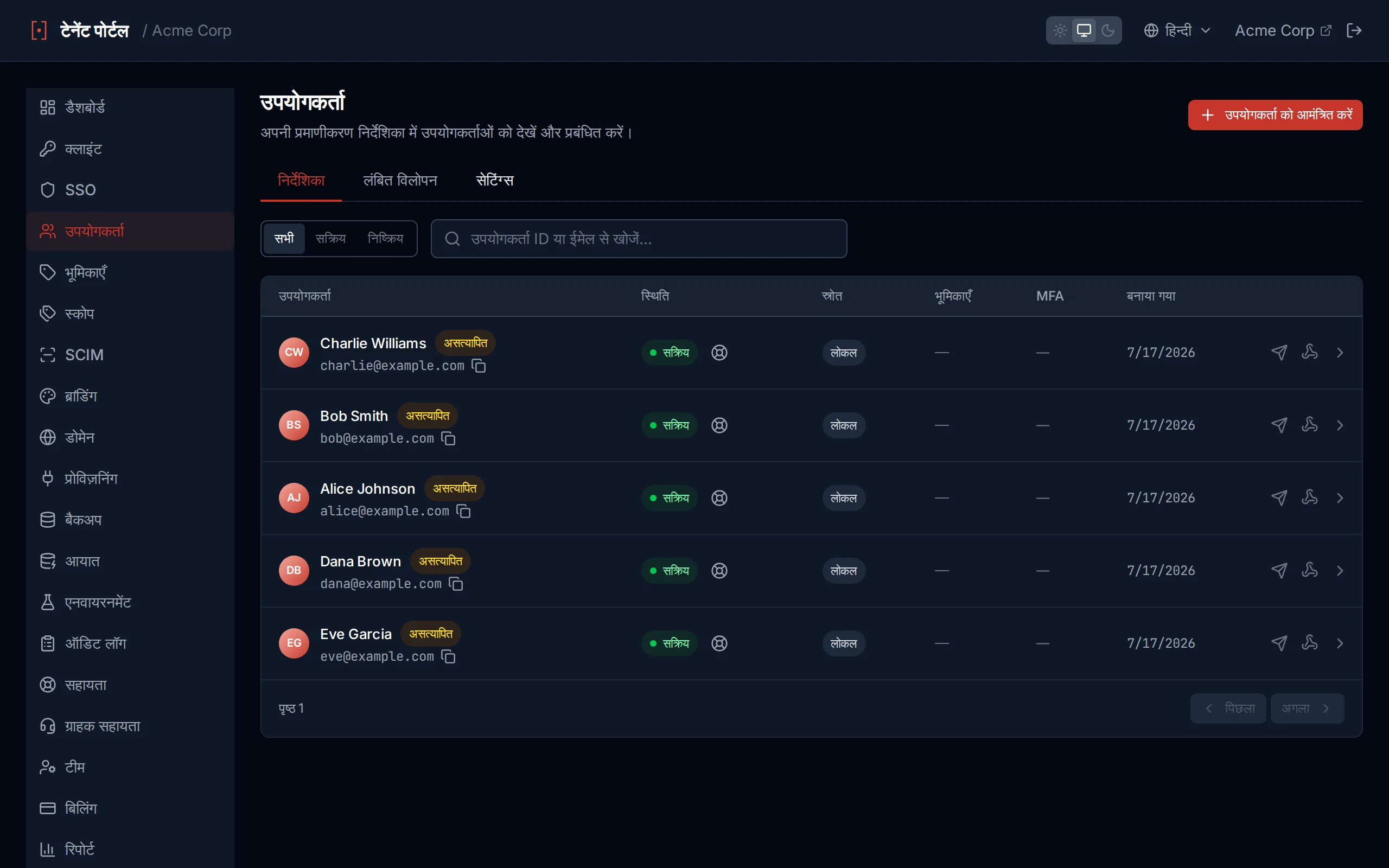
Task: Expand Charlie Williams row chevron
Action: 1340,353
